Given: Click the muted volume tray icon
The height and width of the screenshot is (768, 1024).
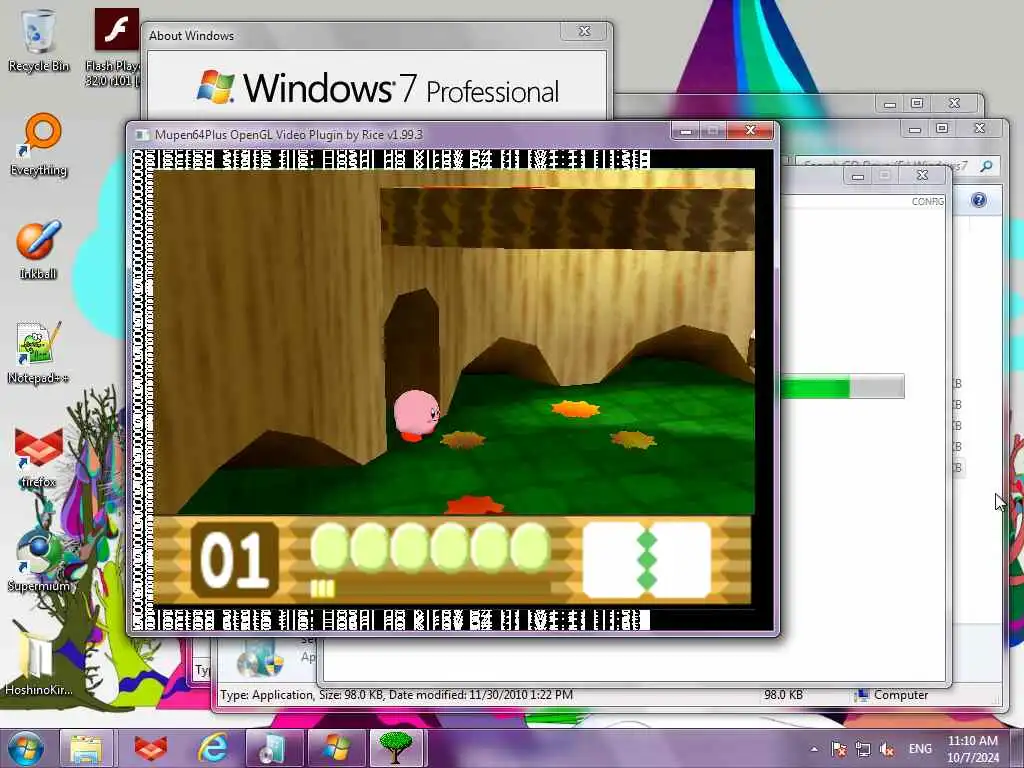Looking at the screenshot, I should tap(887, 749).
